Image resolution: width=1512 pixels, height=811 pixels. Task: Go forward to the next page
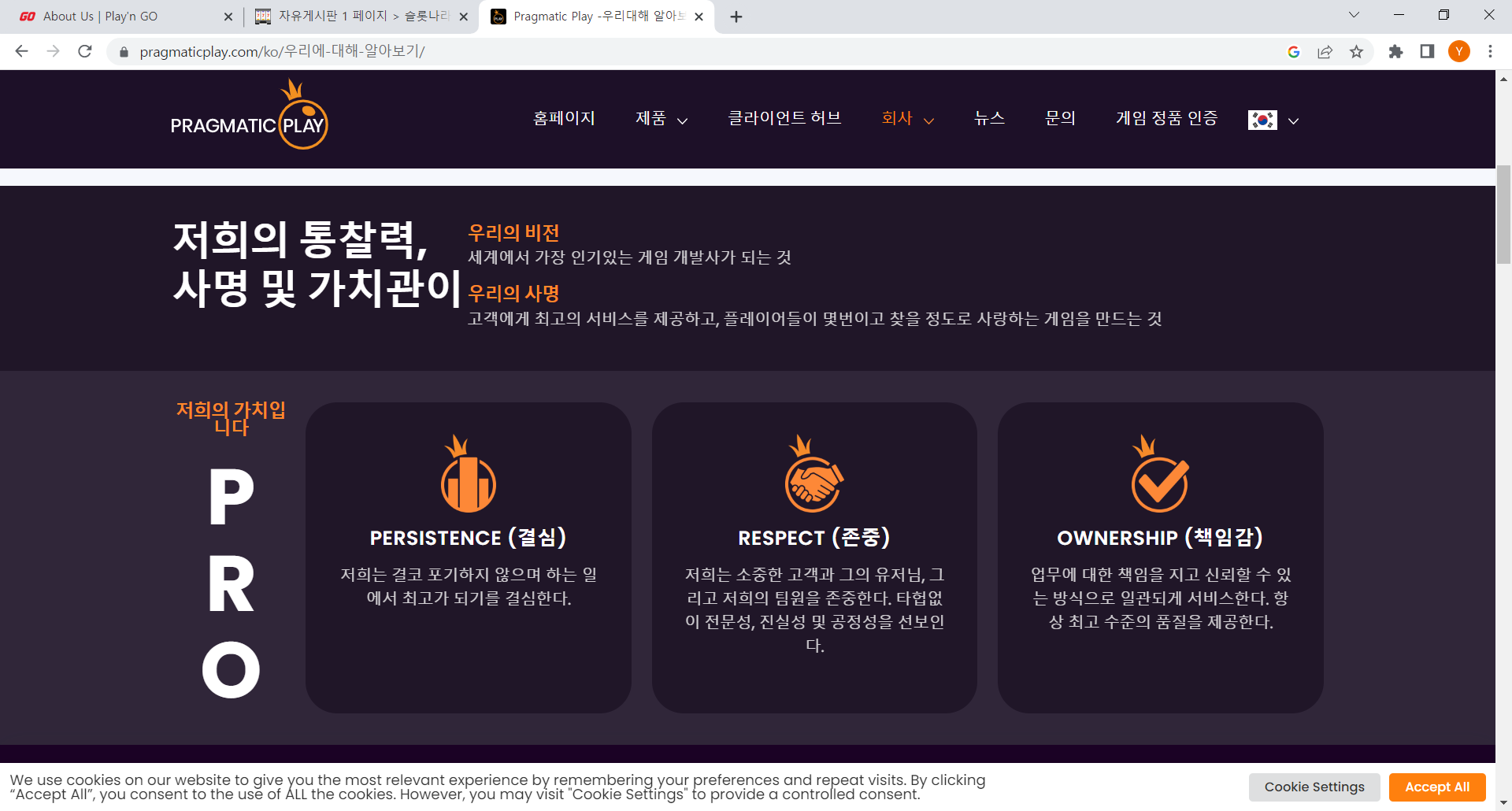coord(53,51)
